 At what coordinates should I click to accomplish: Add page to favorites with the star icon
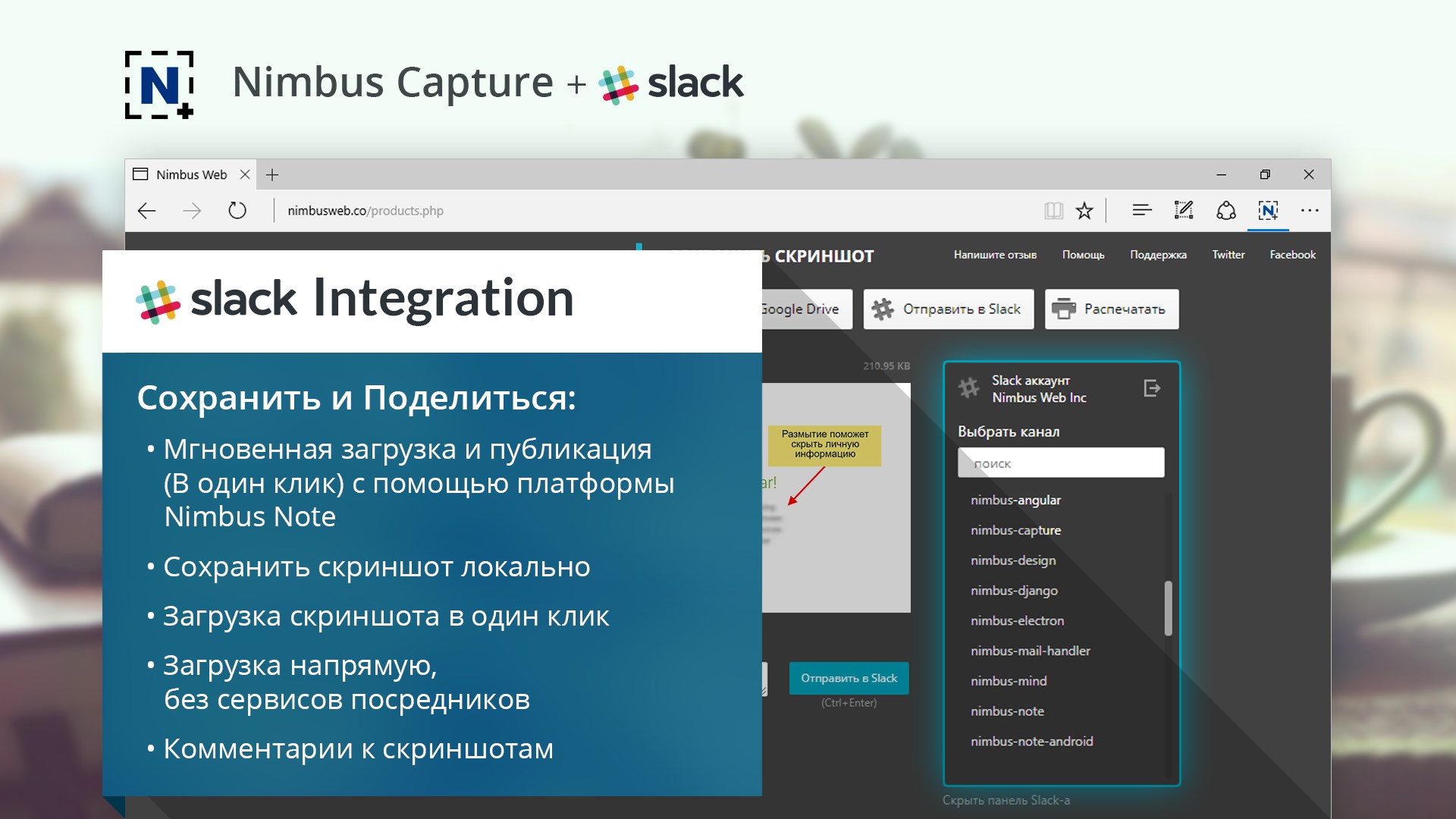pyautogui.click(x=1084, y=211)
